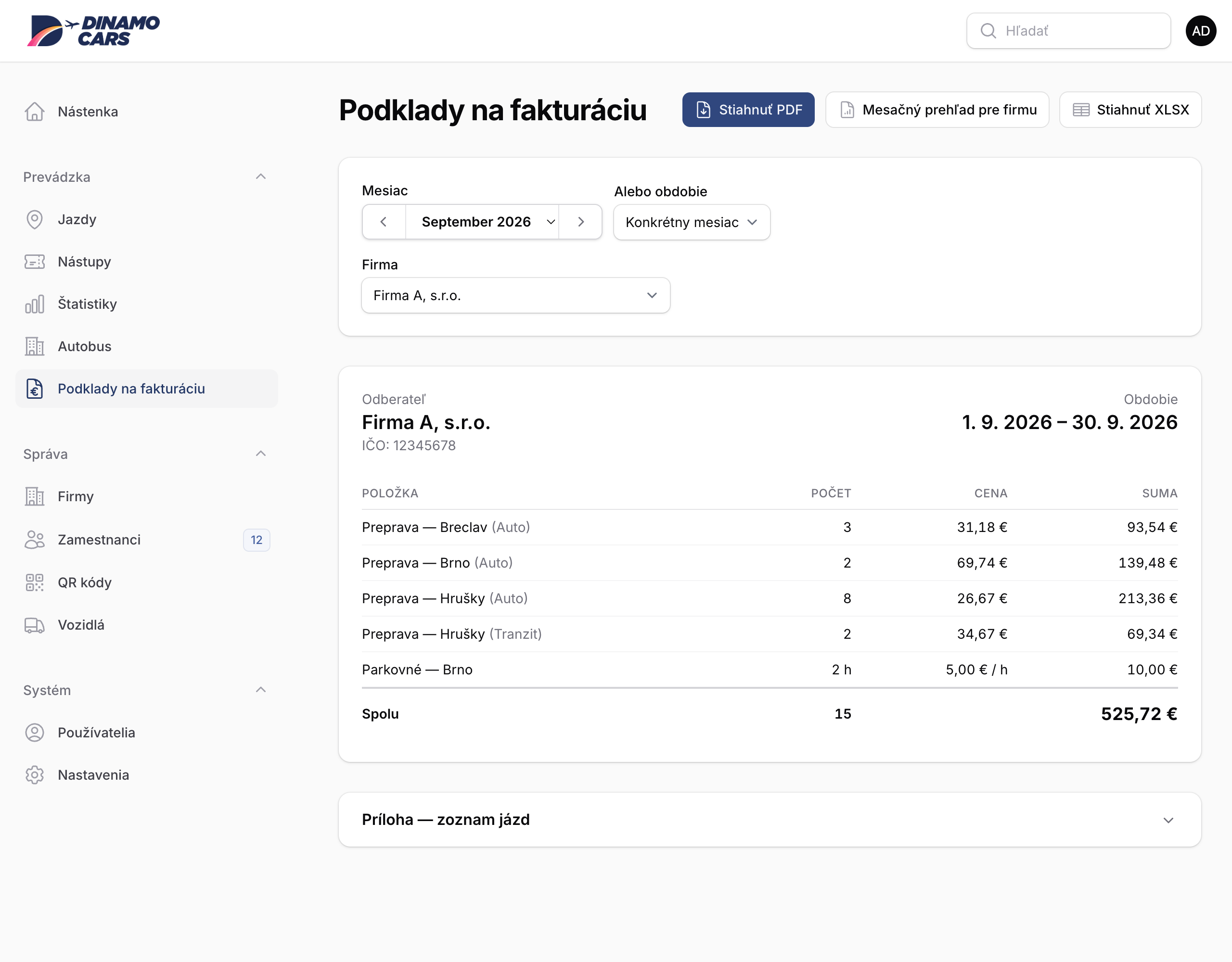Open Jazdy in the sidebar
1232x962 pixels.
[x=147, y=219]
